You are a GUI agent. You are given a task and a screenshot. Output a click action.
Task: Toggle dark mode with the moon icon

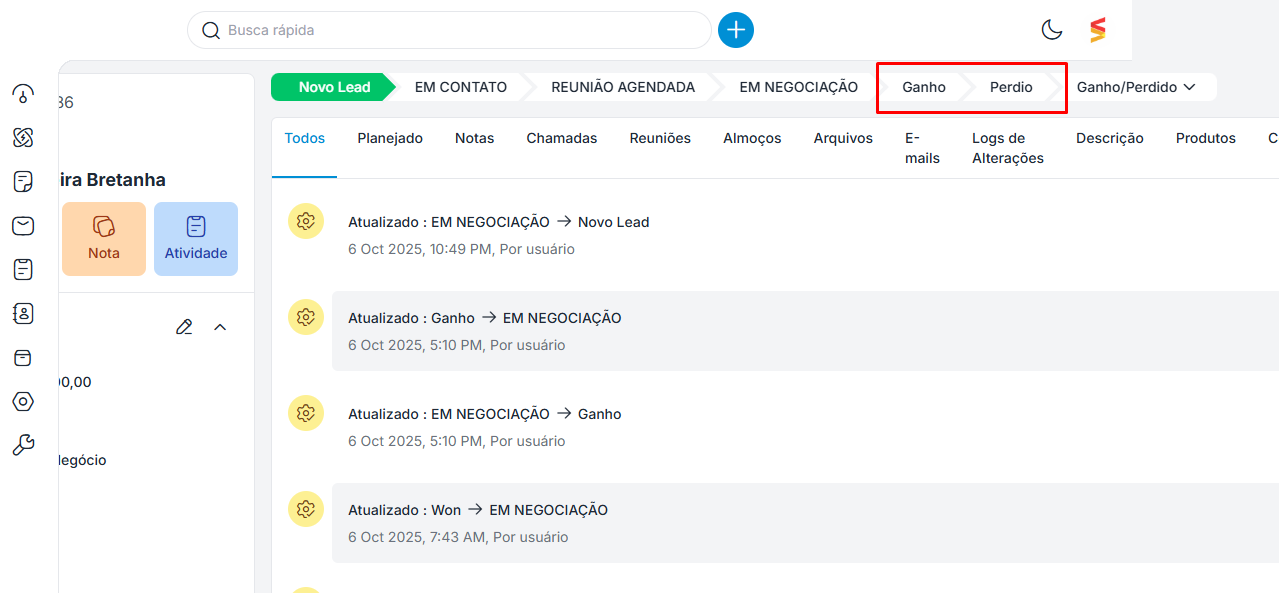[1052, 30]
